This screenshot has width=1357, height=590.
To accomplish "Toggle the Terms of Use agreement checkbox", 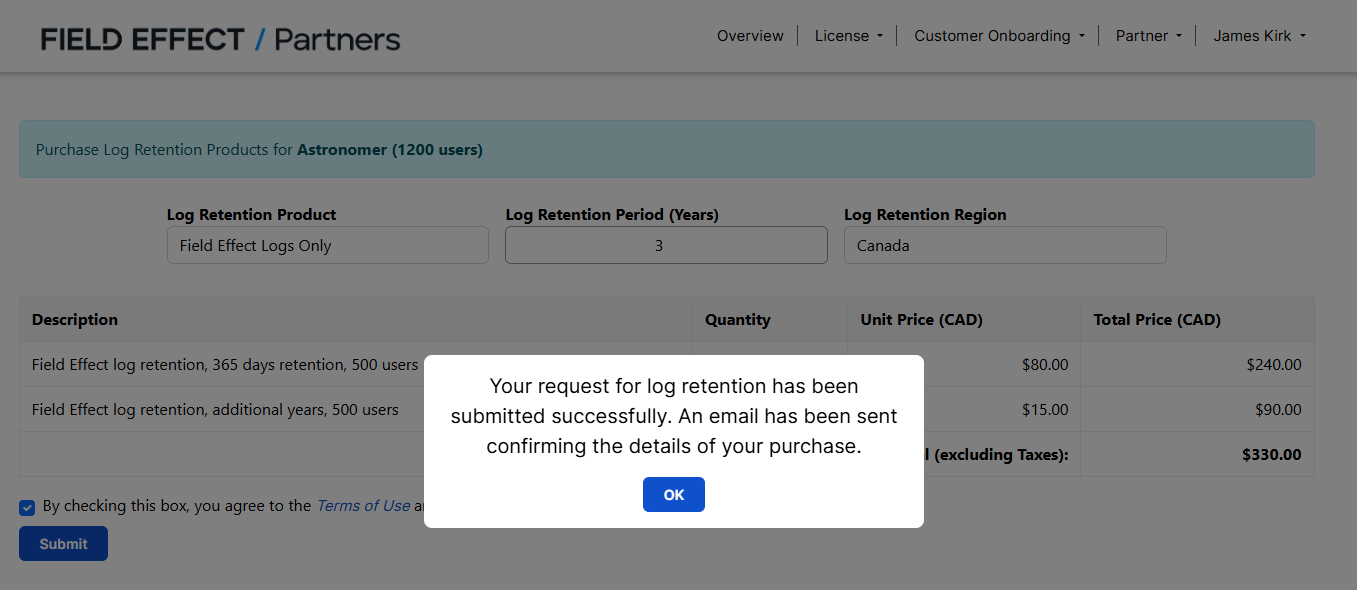I will pos(27,507).
